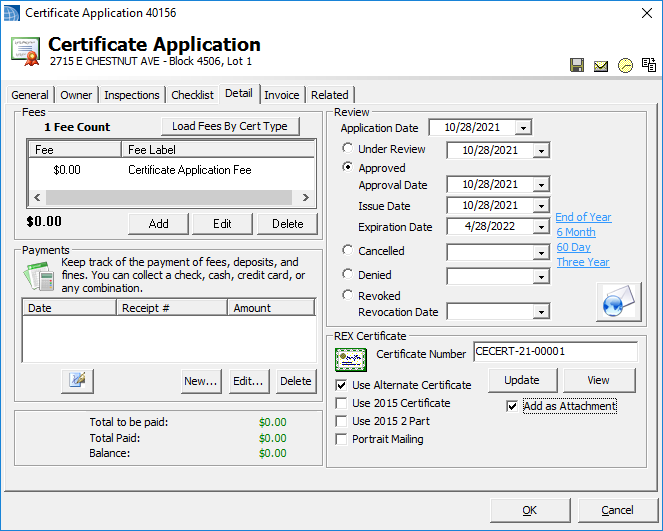
Task: Click the 60 Day link
Action: (x=573, y=247)
